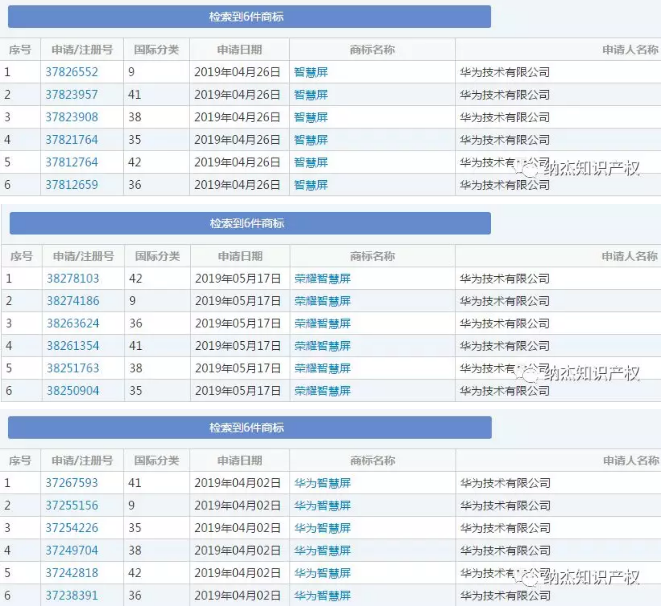The width and height of the screenshot is (661, 612).
Task: Click 华为智慧屏 name in row 37255156
Action: click(x=322, y=505)
